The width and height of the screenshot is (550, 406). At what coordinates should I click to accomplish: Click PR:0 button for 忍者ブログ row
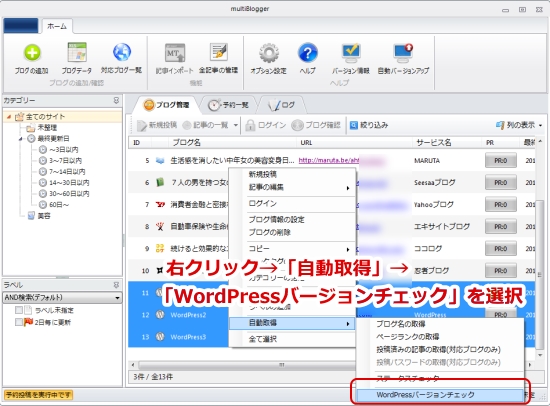click(501, 271)
